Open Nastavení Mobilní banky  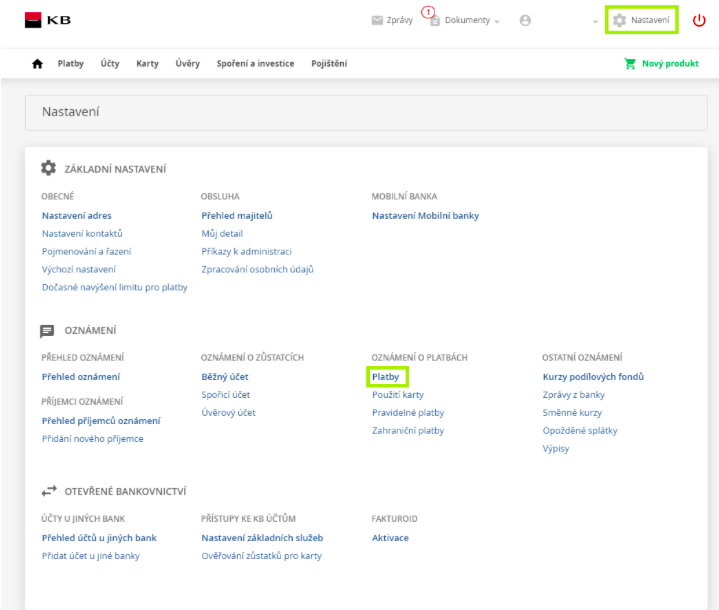point(426,216)
